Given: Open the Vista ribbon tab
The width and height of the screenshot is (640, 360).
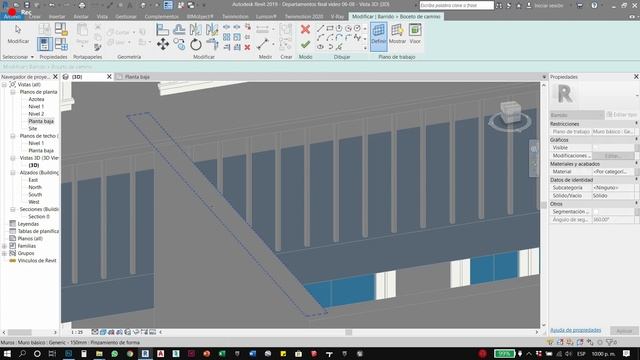Looking at the screenshot, I should (102, 17).
